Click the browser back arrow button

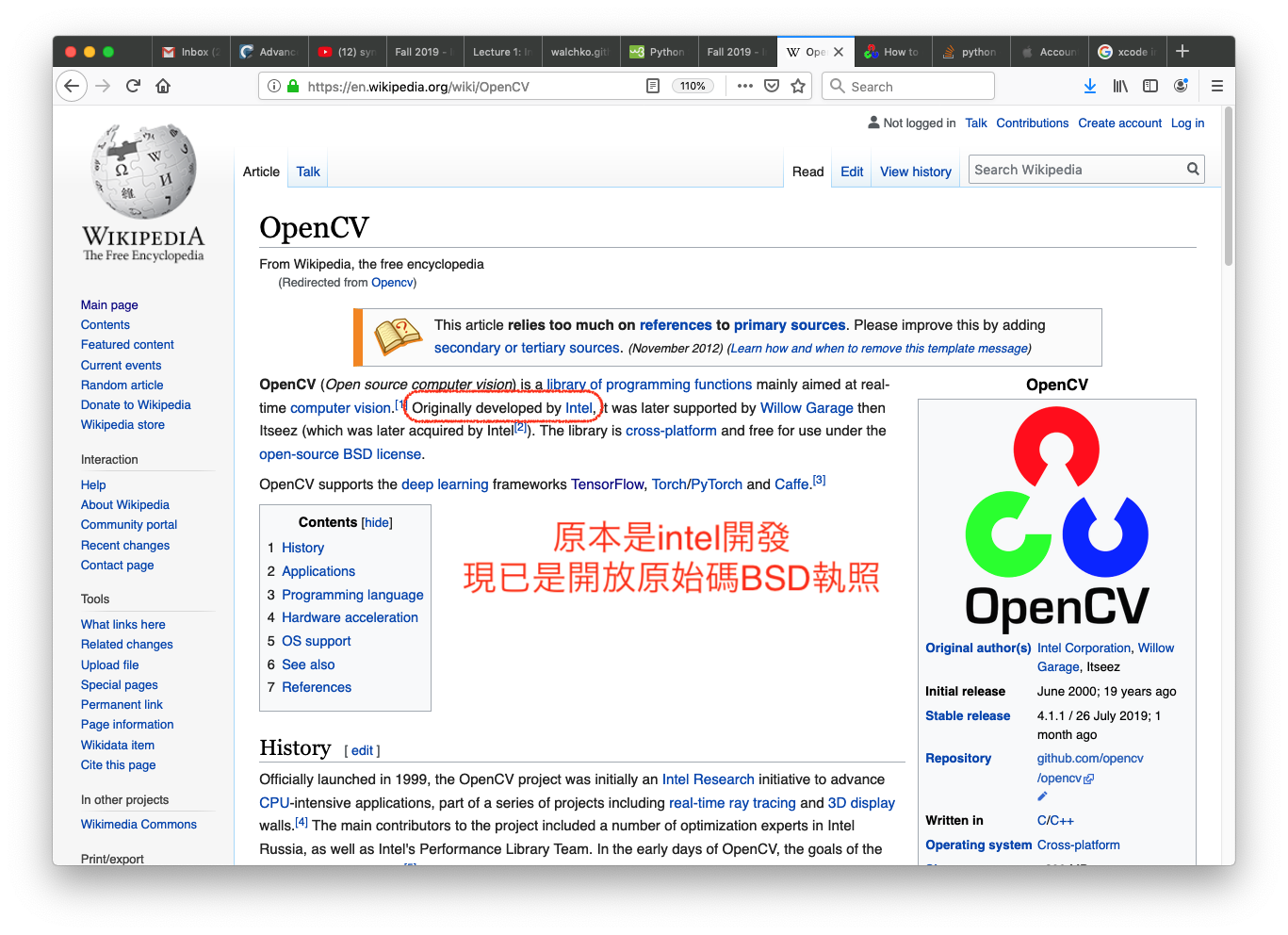[72, 86]
